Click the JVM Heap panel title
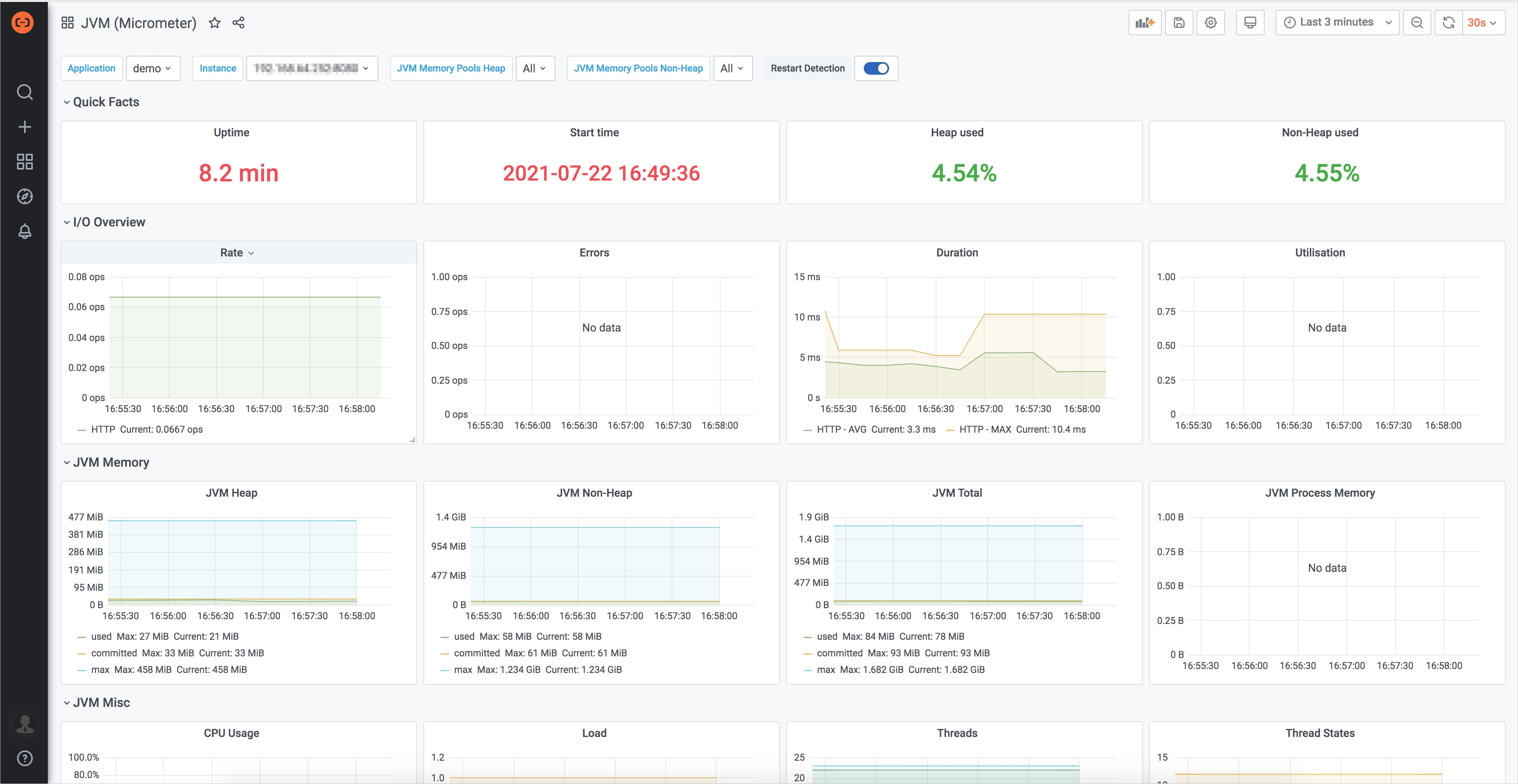 pyautogui.click(x=232, y=493)
